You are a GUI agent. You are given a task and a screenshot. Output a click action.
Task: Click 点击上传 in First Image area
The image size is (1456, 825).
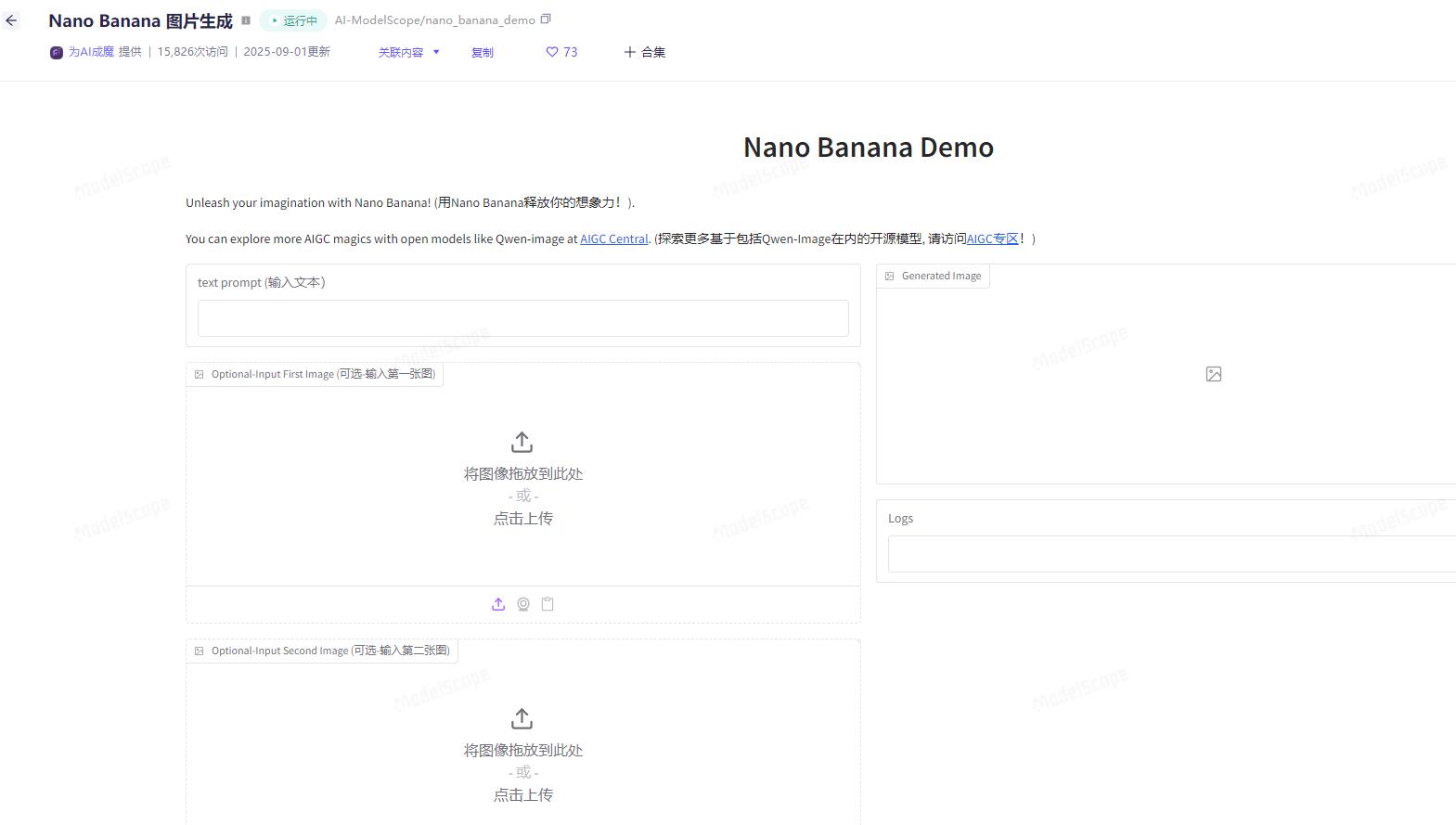(523, 519)
